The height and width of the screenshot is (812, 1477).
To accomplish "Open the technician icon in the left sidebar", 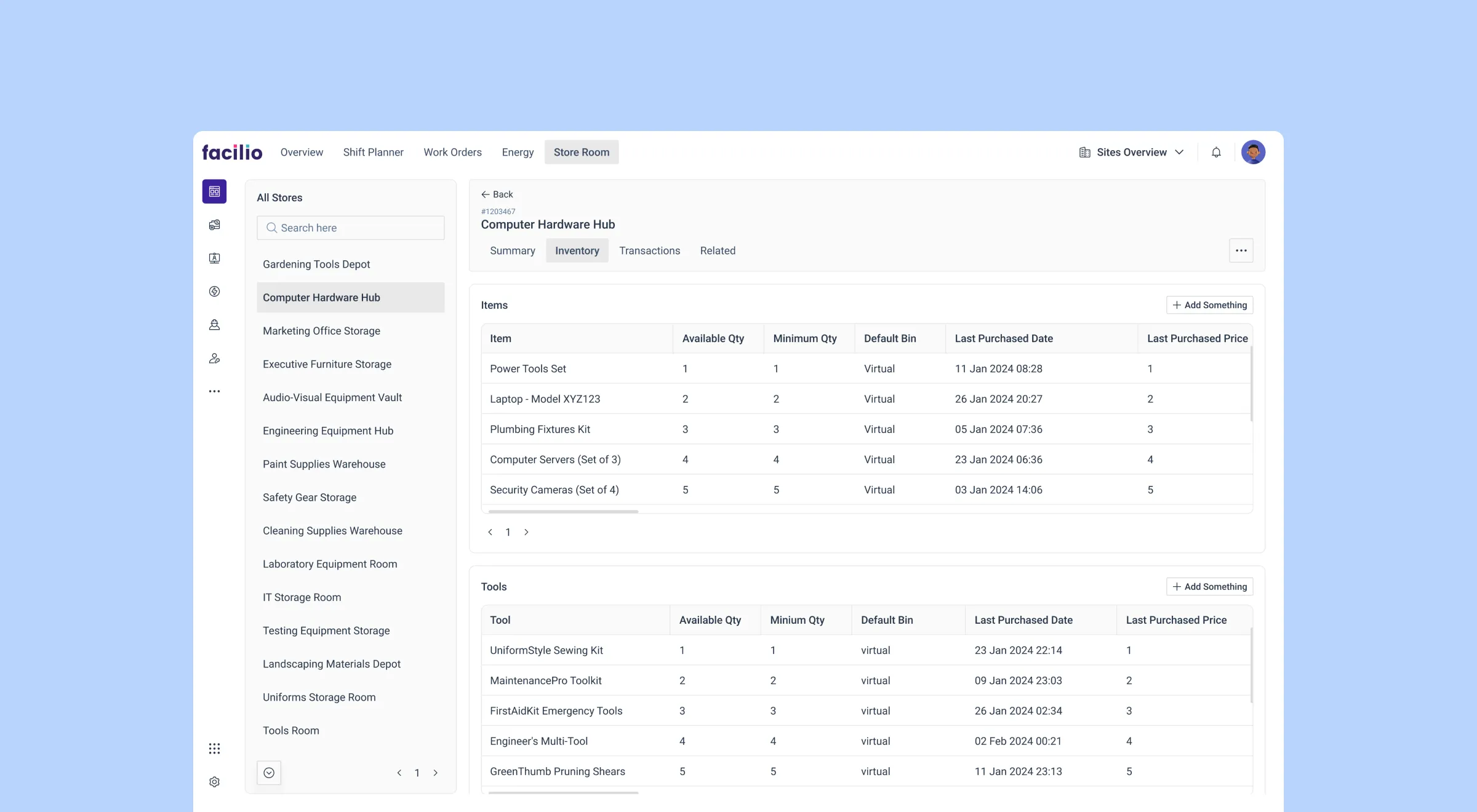I will pyautogui.click(x=214, y=325).
